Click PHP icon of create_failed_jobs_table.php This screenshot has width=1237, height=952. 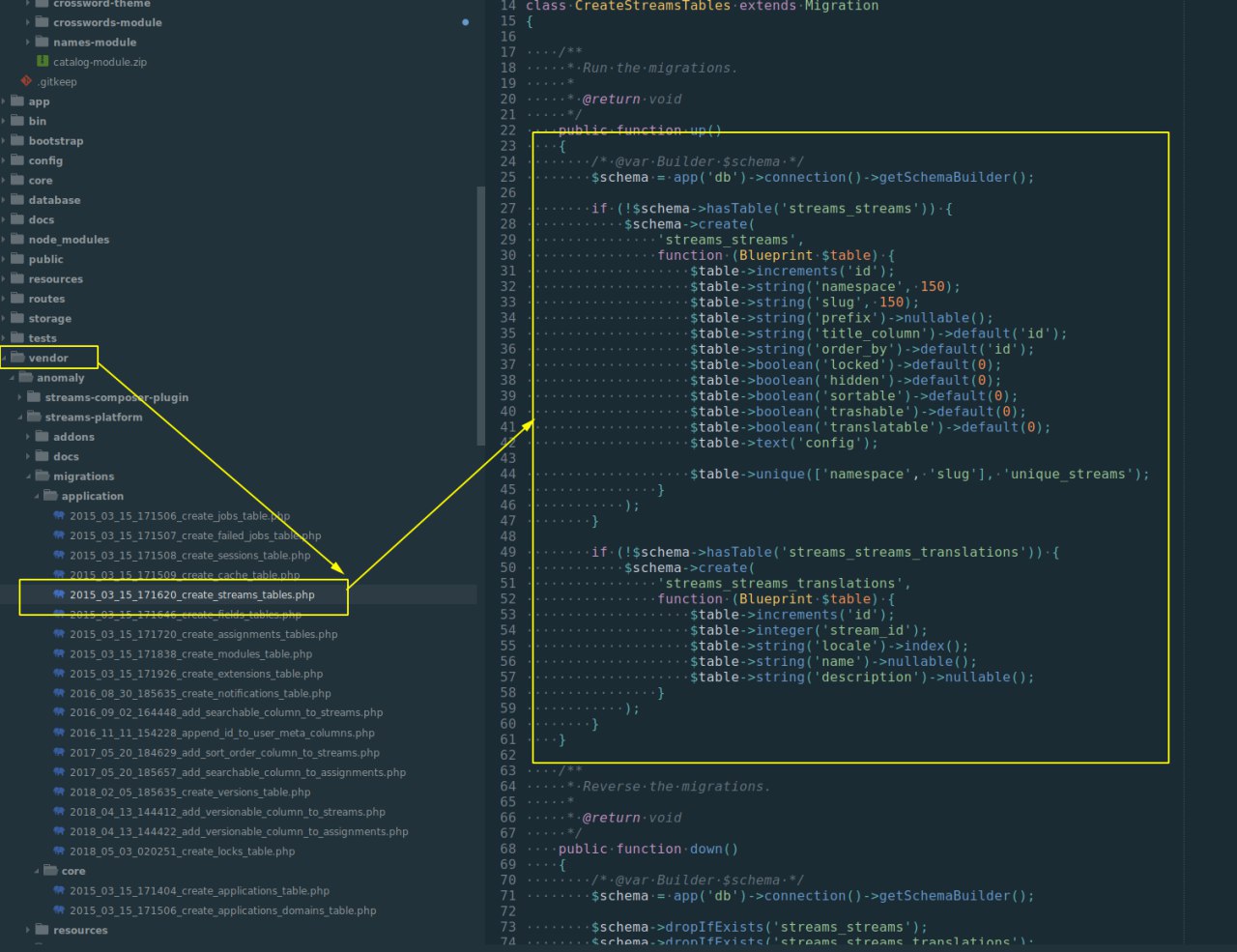tap(59, 535)
